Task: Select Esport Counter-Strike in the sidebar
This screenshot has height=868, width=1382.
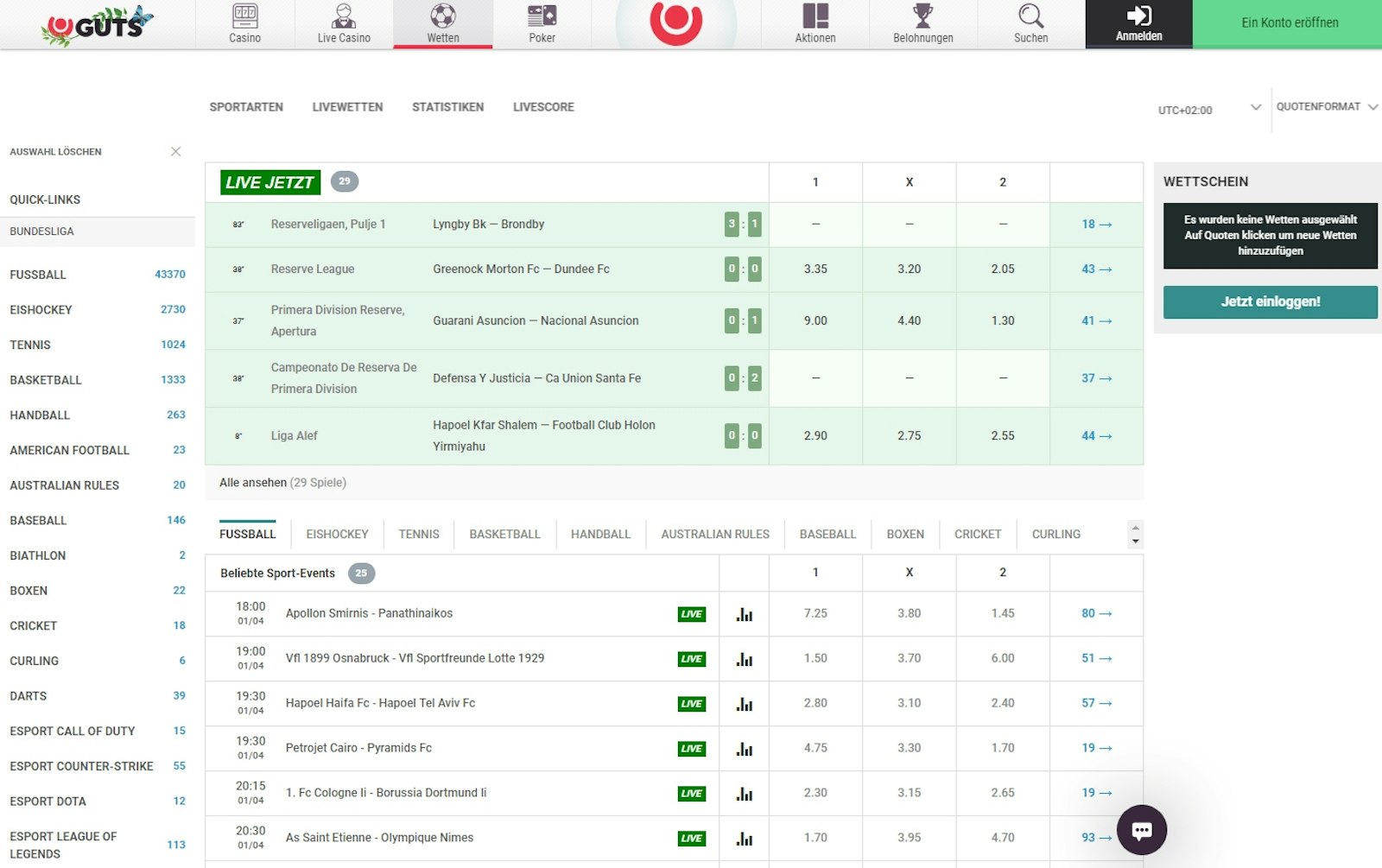Action: [x=81, y=766]
